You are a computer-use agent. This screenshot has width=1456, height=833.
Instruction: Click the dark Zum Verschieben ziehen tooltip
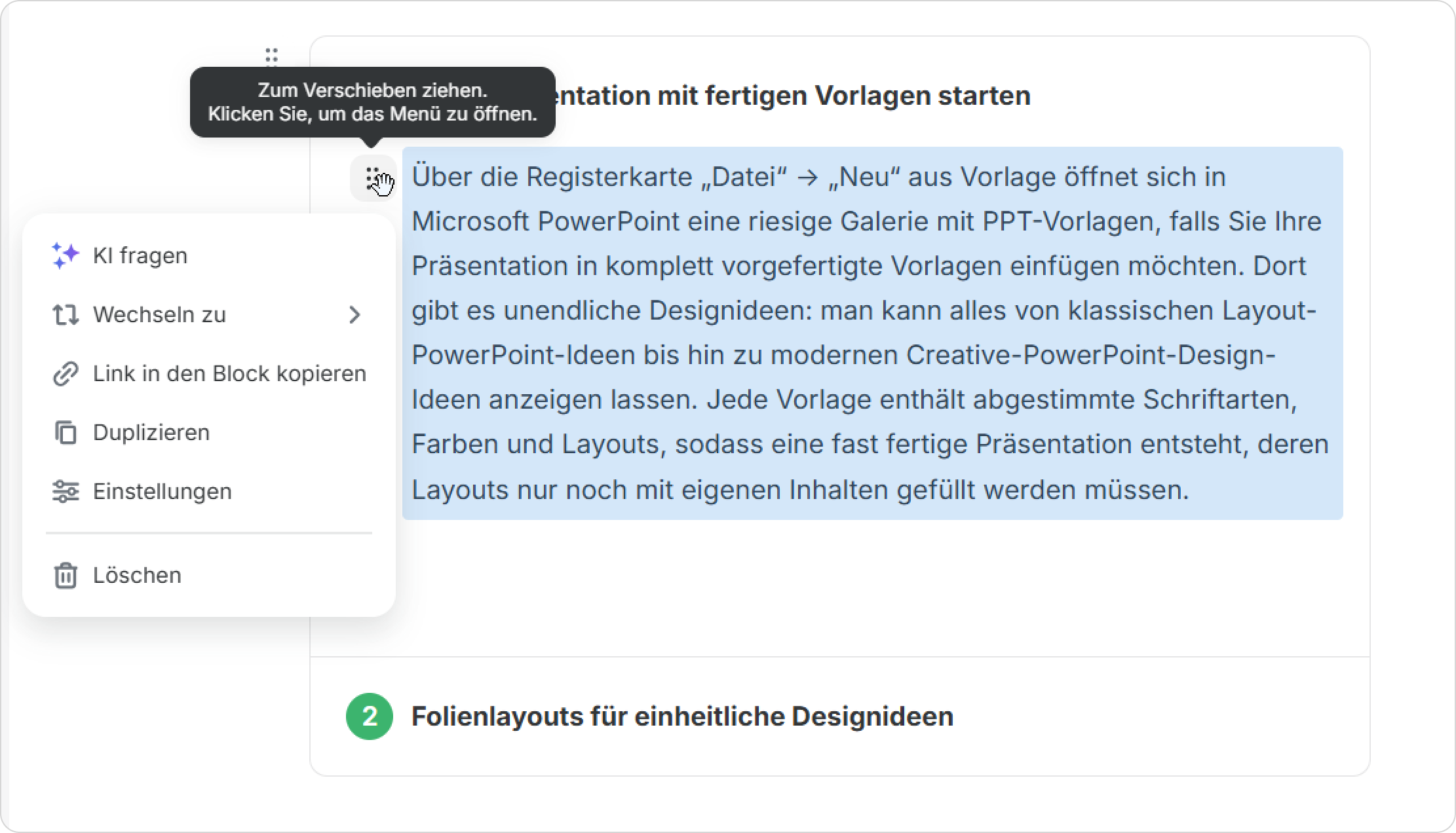click(372, 102)
